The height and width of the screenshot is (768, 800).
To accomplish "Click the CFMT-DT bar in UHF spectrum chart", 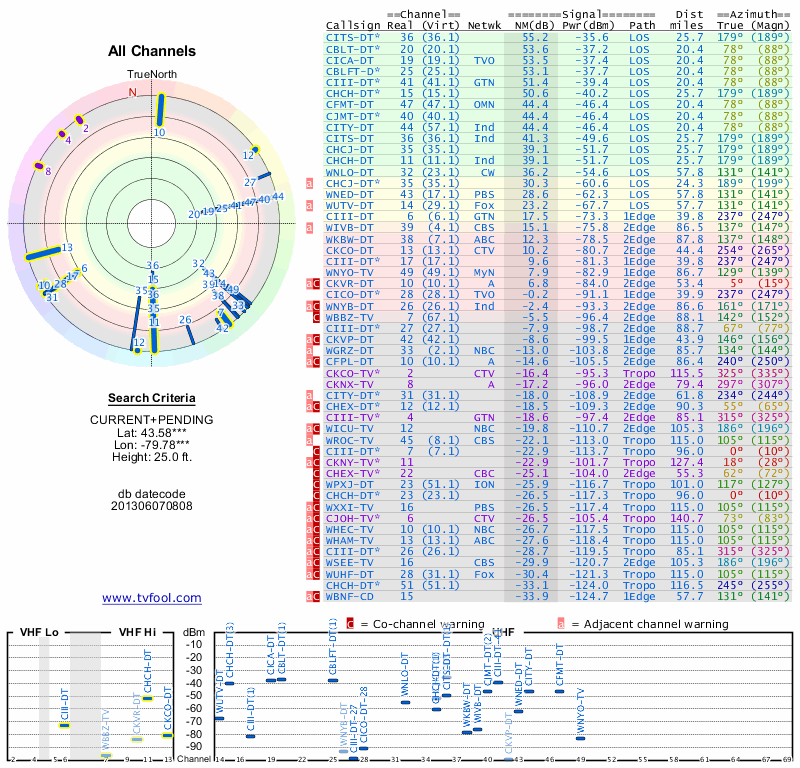I will (560, 691).
